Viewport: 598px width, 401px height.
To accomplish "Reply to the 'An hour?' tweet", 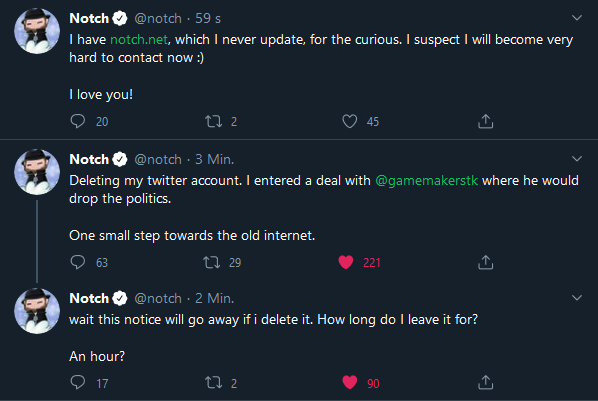I will click(x=78, y=382).
